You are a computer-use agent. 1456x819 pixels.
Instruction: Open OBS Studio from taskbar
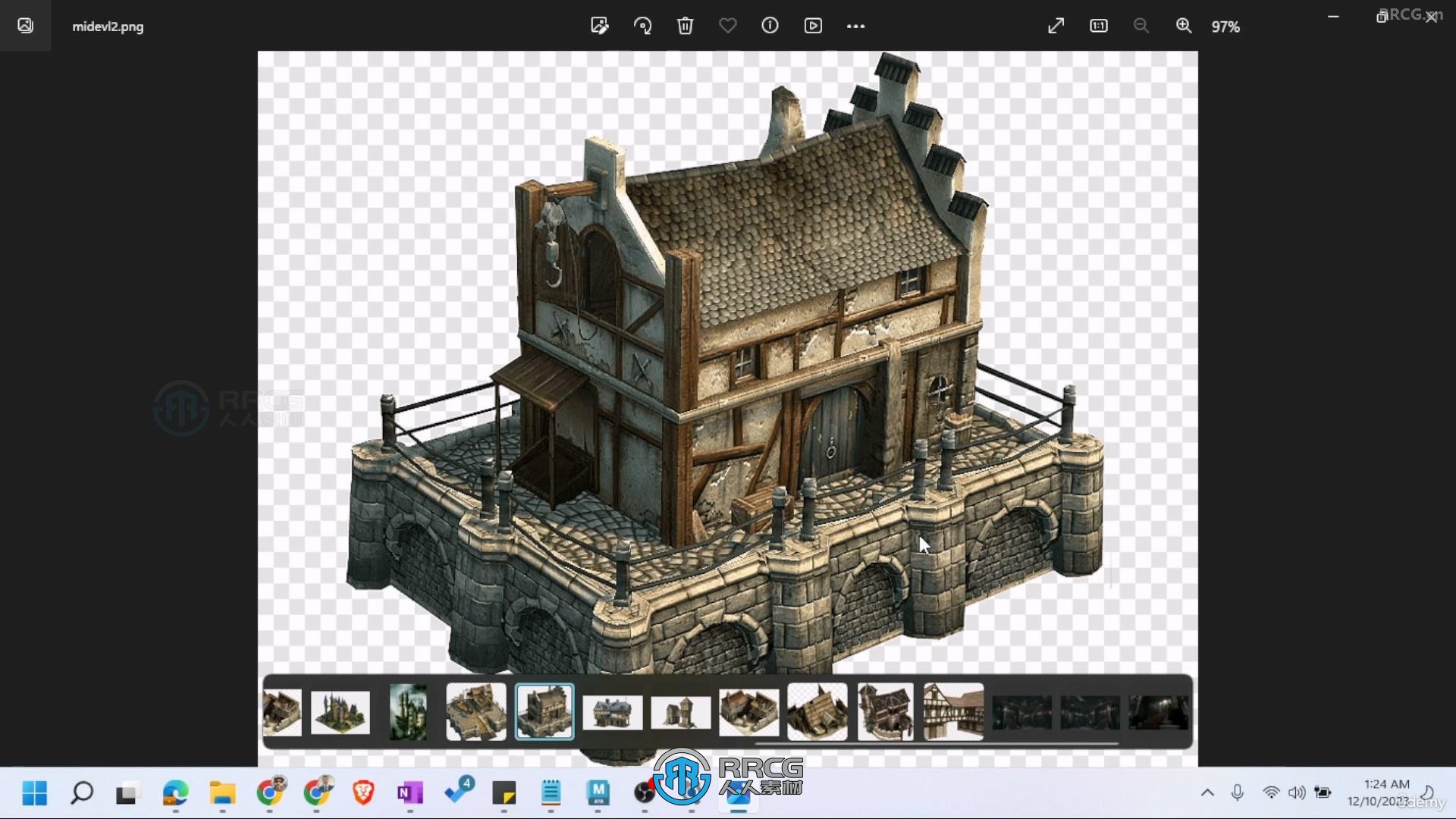click(645, 793)
